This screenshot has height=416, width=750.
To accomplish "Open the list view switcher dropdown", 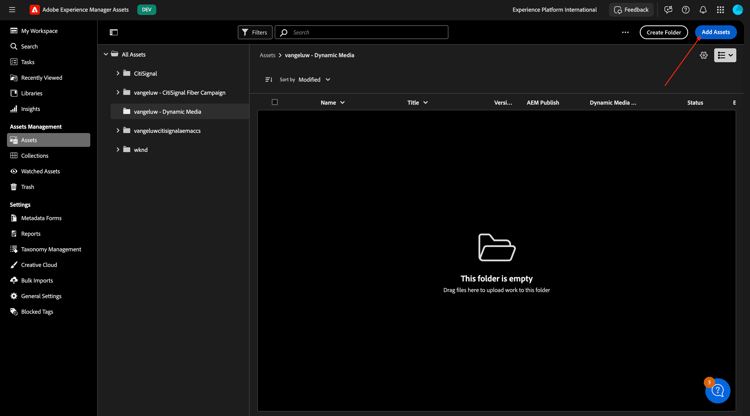I will pyautogui.click(x=725, y=55).
